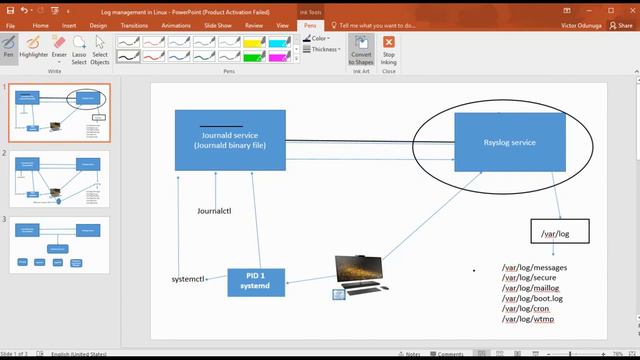This screenshot has width=640, height=360.
Task: Open the Undo history dropdown arrow
Action: pyautogui.click(x=31, y=11)
